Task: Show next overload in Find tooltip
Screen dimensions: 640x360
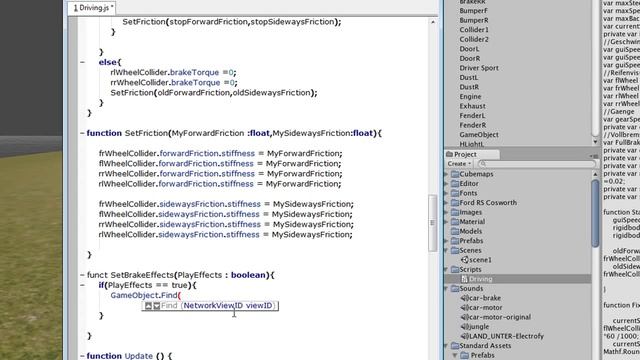Action: point(156,306)
